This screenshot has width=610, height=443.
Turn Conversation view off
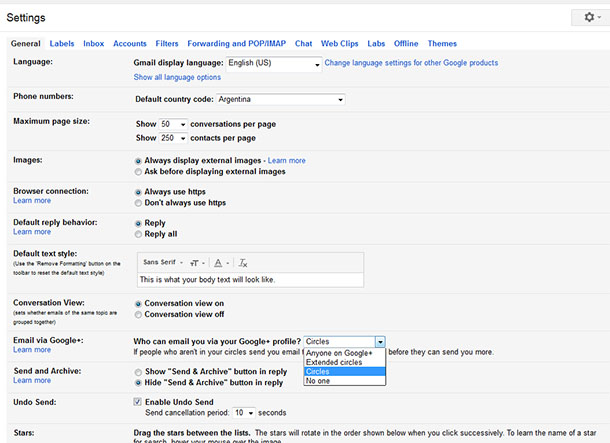coord(138,315)
